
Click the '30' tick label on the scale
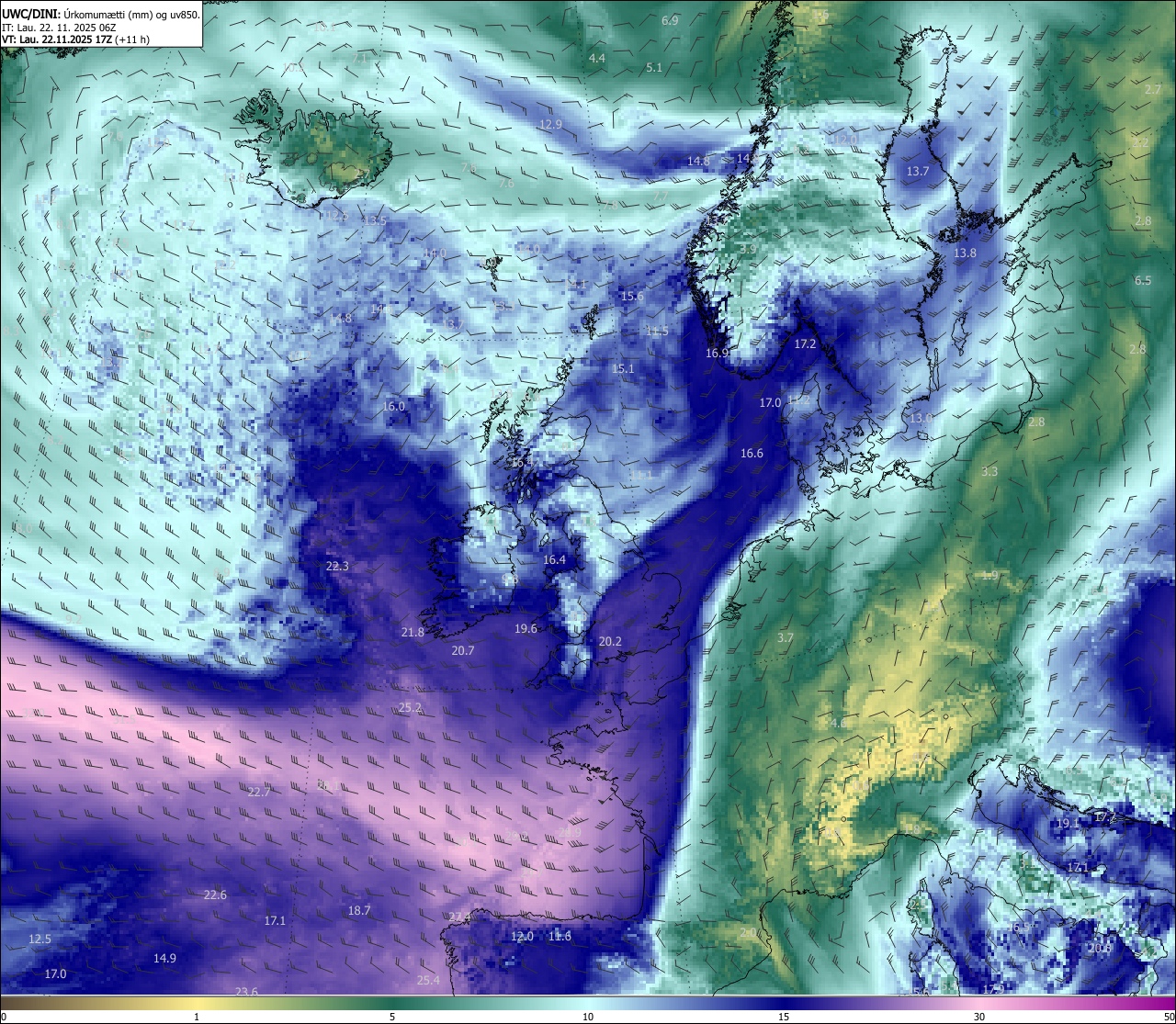(979, 1017)
